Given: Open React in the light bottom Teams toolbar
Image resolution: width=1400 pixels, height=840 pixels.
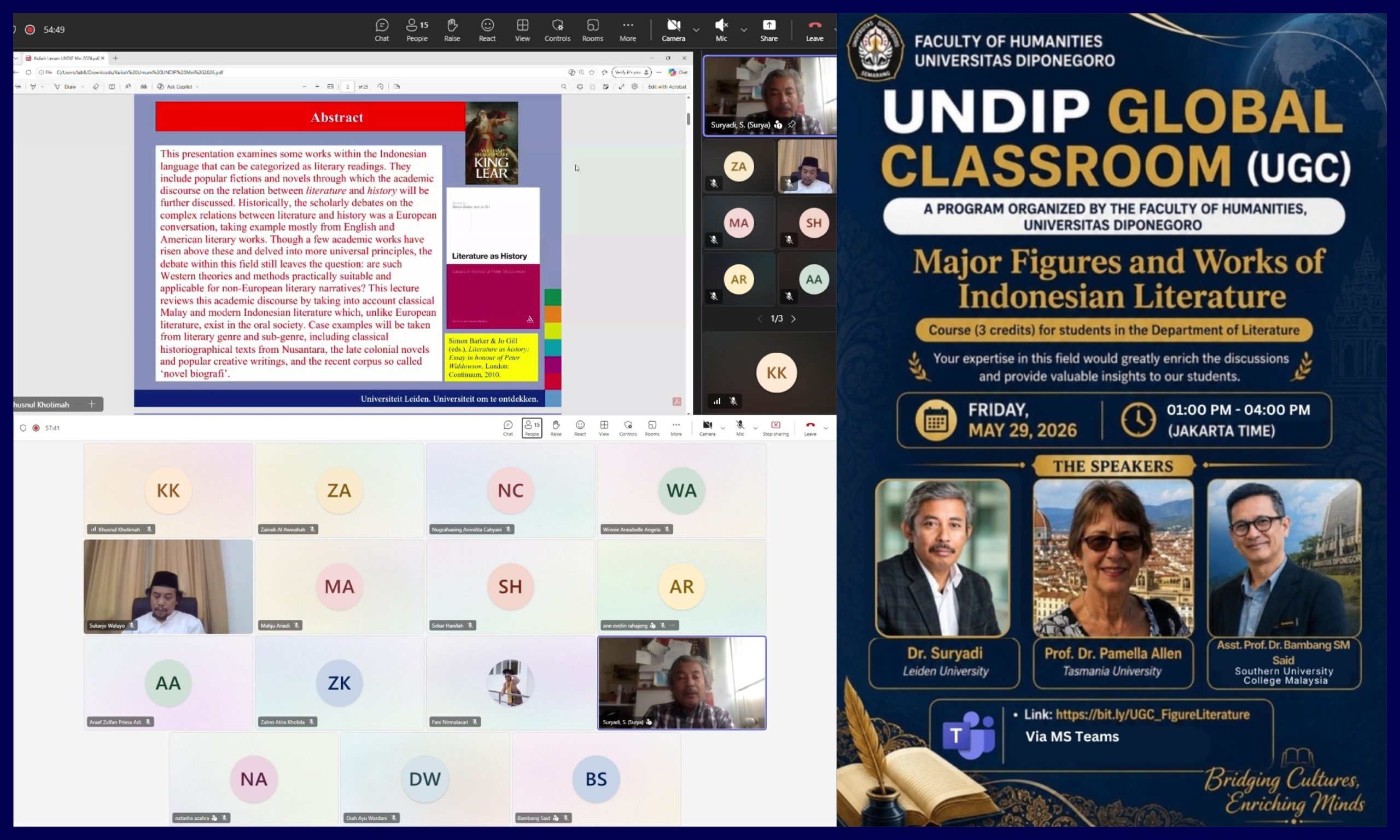Looking at the screenshot, I should click(580, 428).
